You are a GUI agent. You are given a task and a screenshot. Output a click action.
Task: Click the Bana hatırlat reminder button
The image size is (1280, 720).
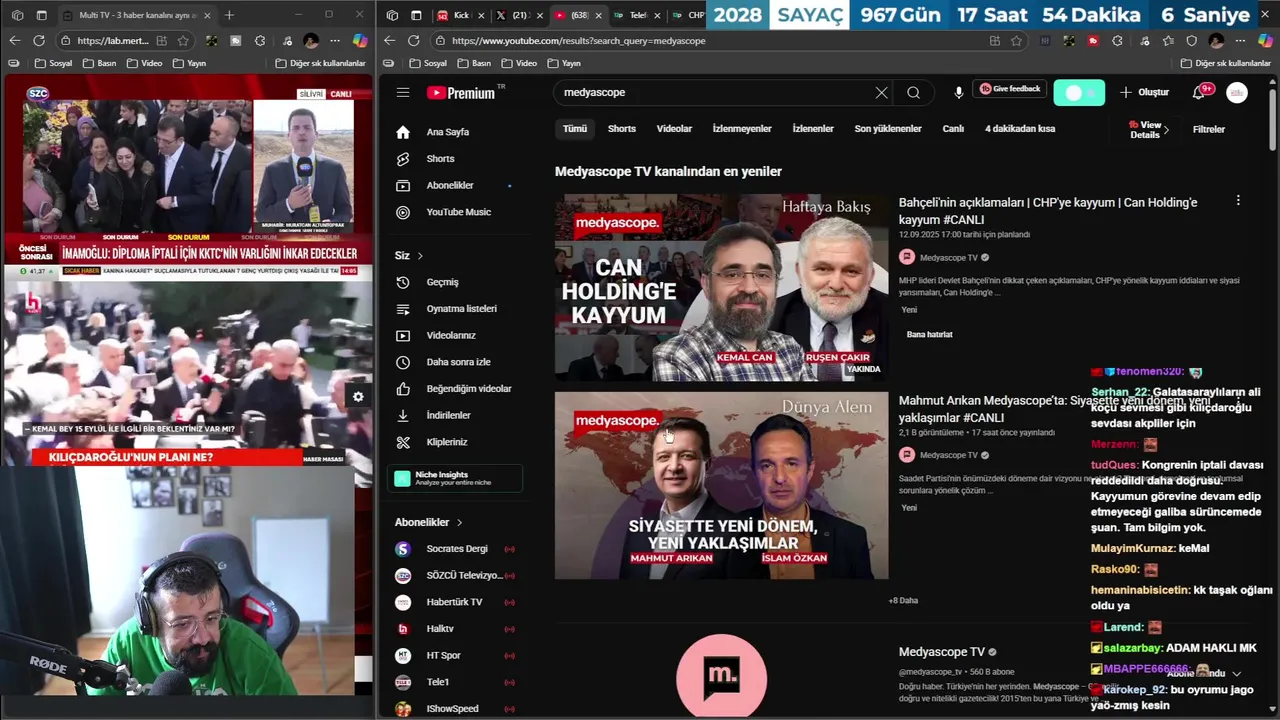(929, 334)
